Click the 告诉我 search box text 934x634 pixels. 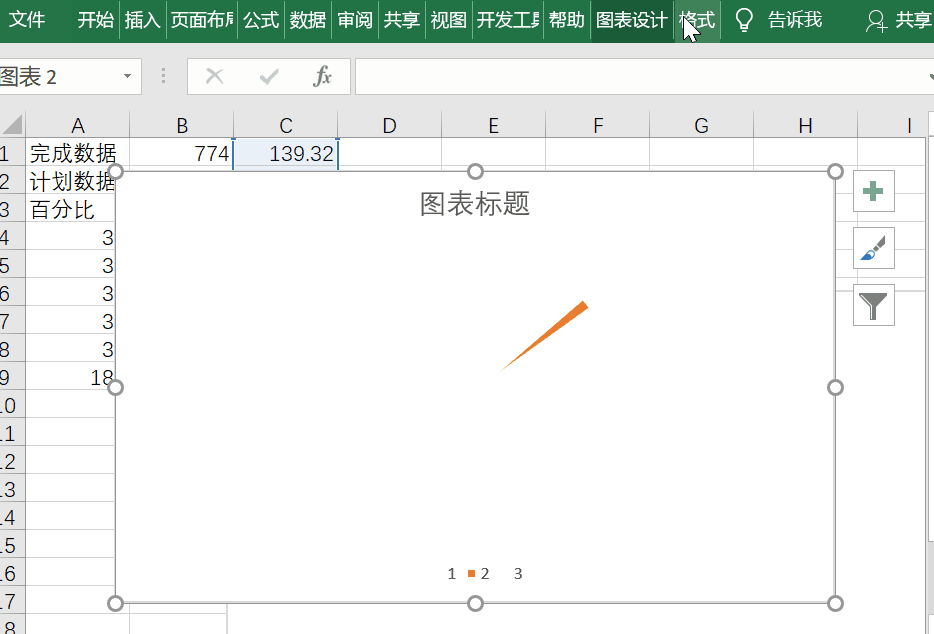795,20
